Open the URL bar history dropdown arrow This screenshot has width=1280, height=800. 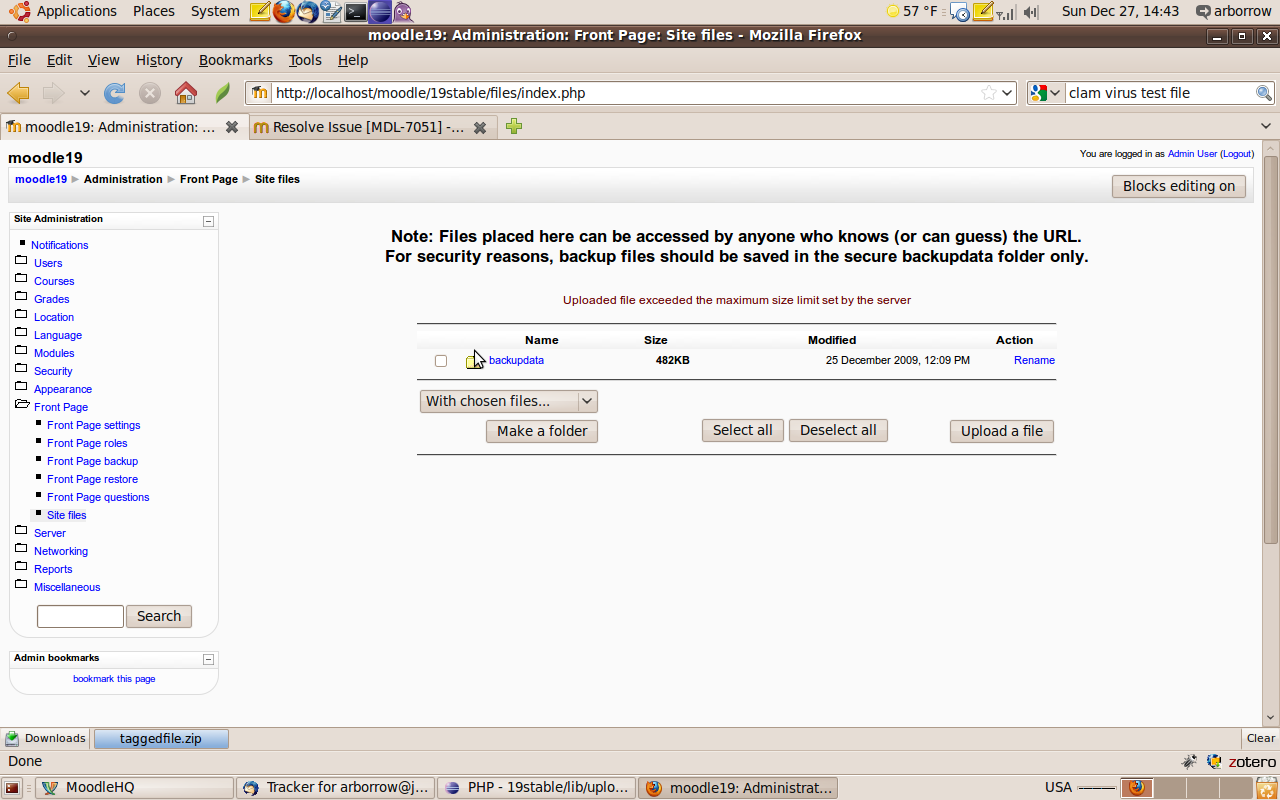coord(1007,93)
